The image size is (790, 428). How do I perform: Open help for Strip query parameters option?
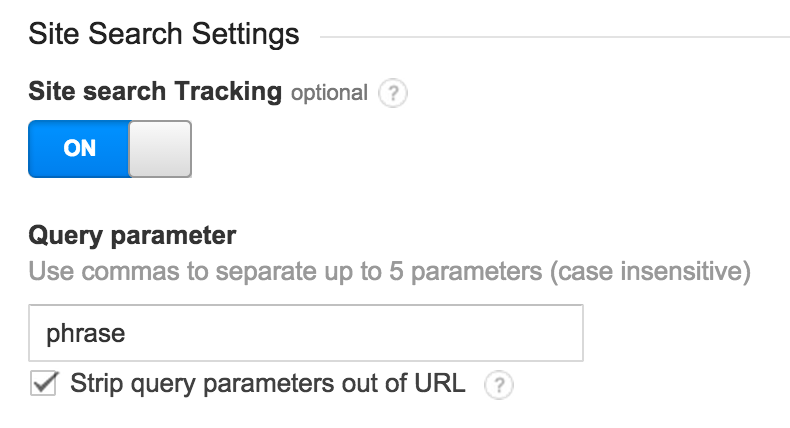[496, 385]
